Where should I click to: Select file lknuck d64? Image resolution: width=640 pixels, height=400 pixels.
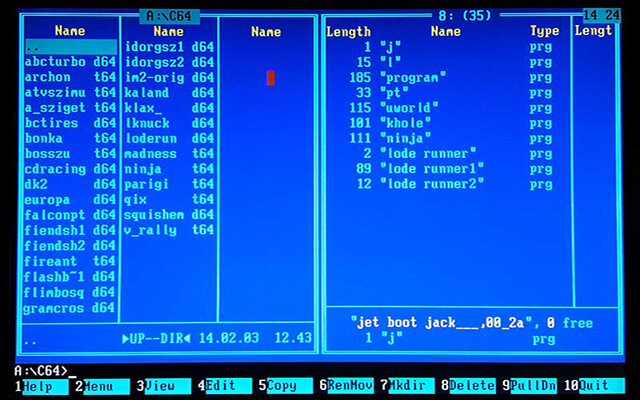pos(169,123)
